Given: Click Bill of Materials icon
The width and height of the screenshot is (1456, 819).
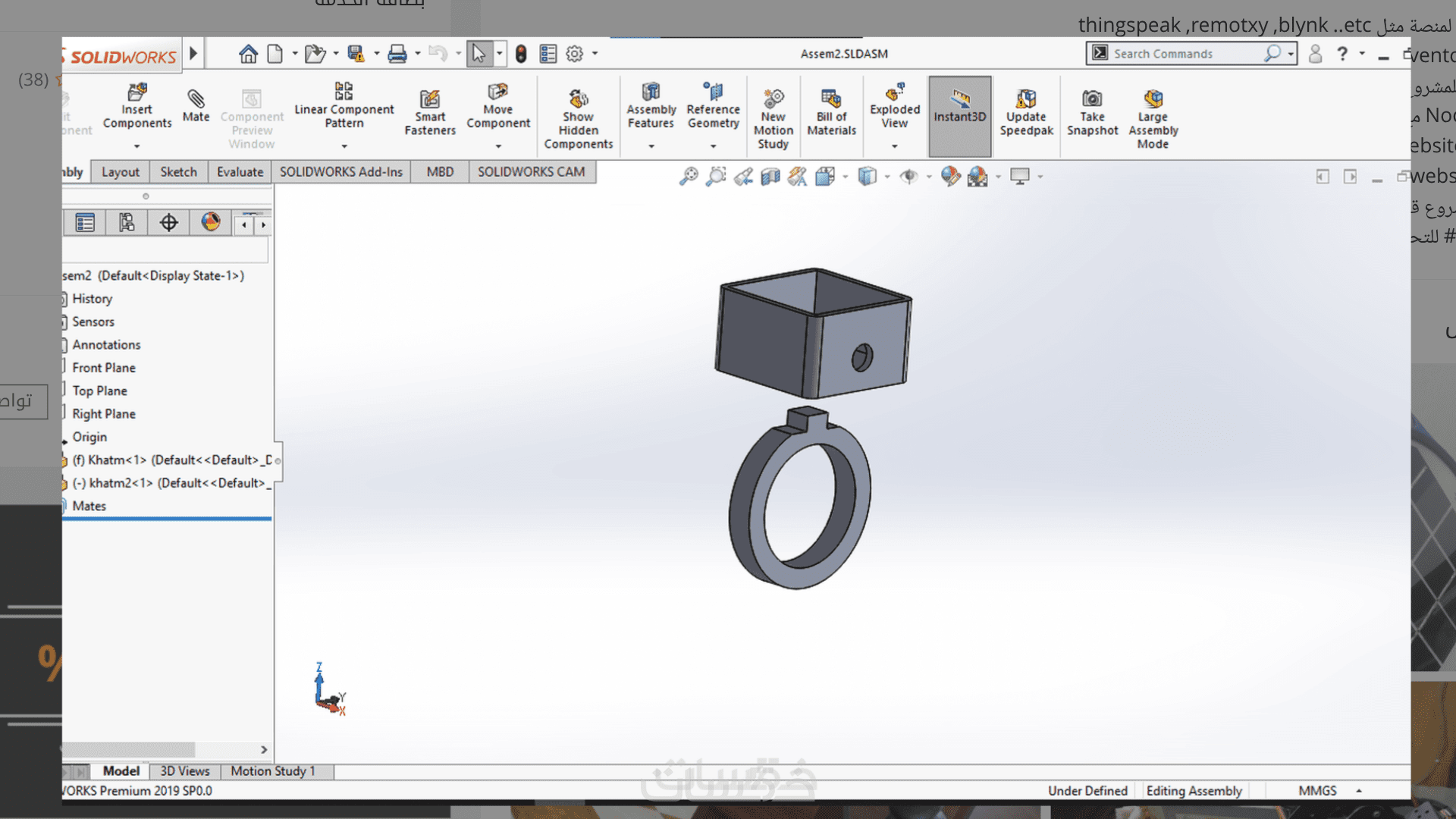Looking at the screenshot, I should click(x=831, y=99).
